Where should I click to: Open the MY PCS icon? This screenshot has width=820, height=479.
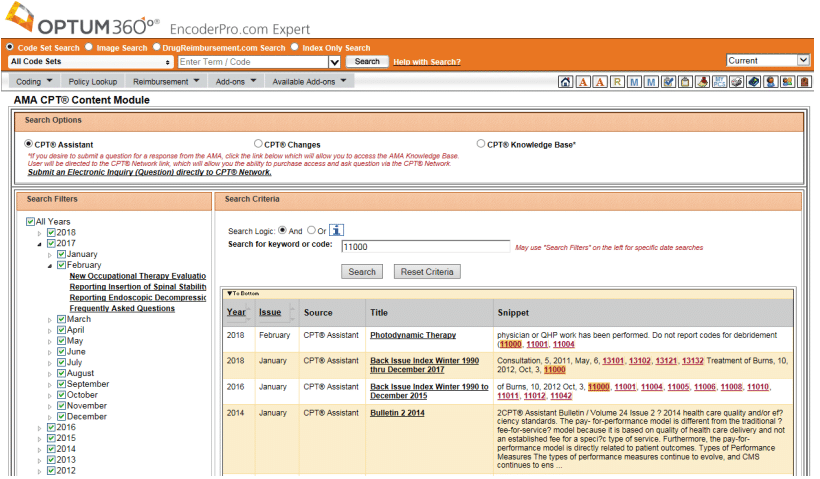click(x=720, y=82)
